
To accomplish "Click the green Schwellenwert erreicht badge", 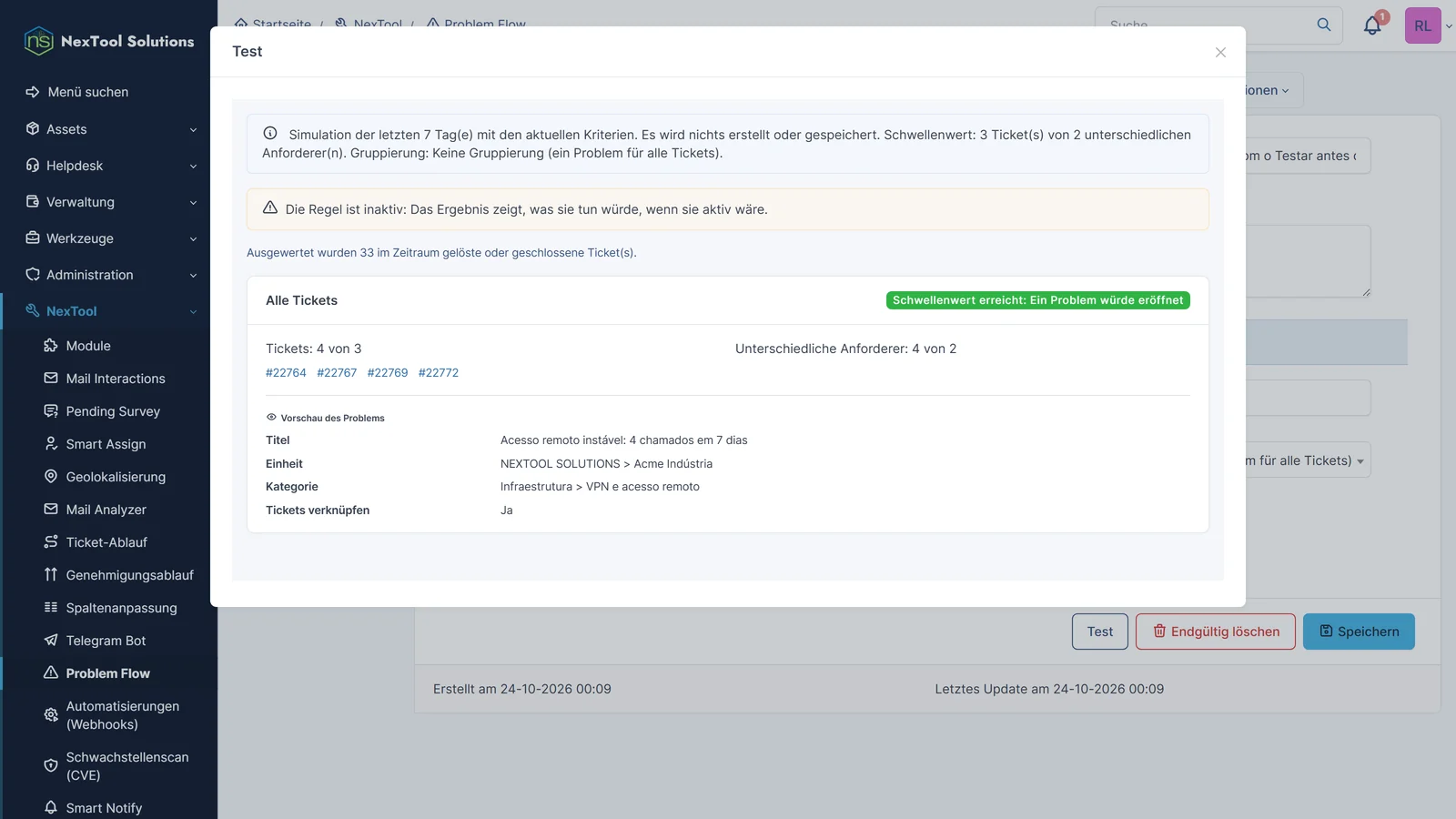I will [x=1038, y=300].
